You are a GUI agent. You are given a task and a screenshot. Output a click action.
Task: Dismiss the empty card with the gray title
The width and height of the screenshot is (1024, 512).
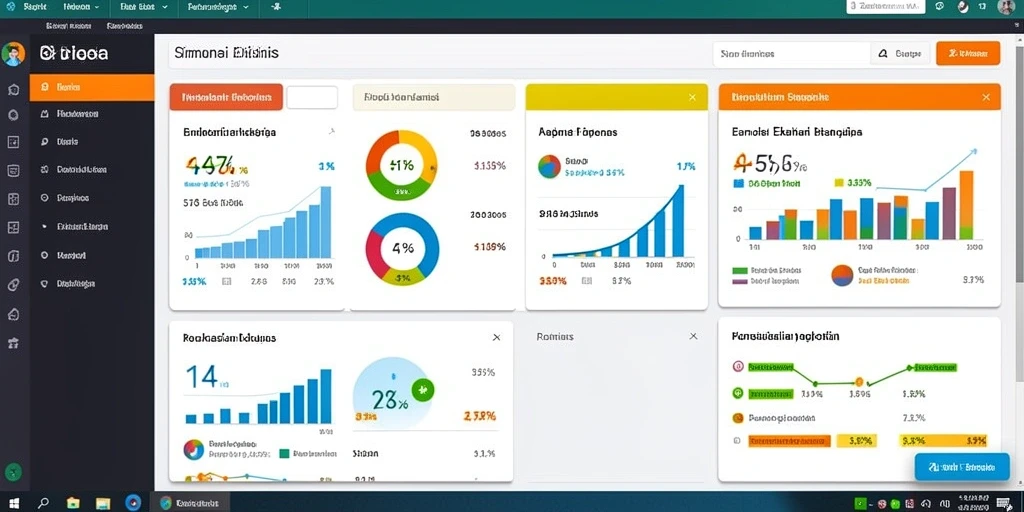pos(693,336)
